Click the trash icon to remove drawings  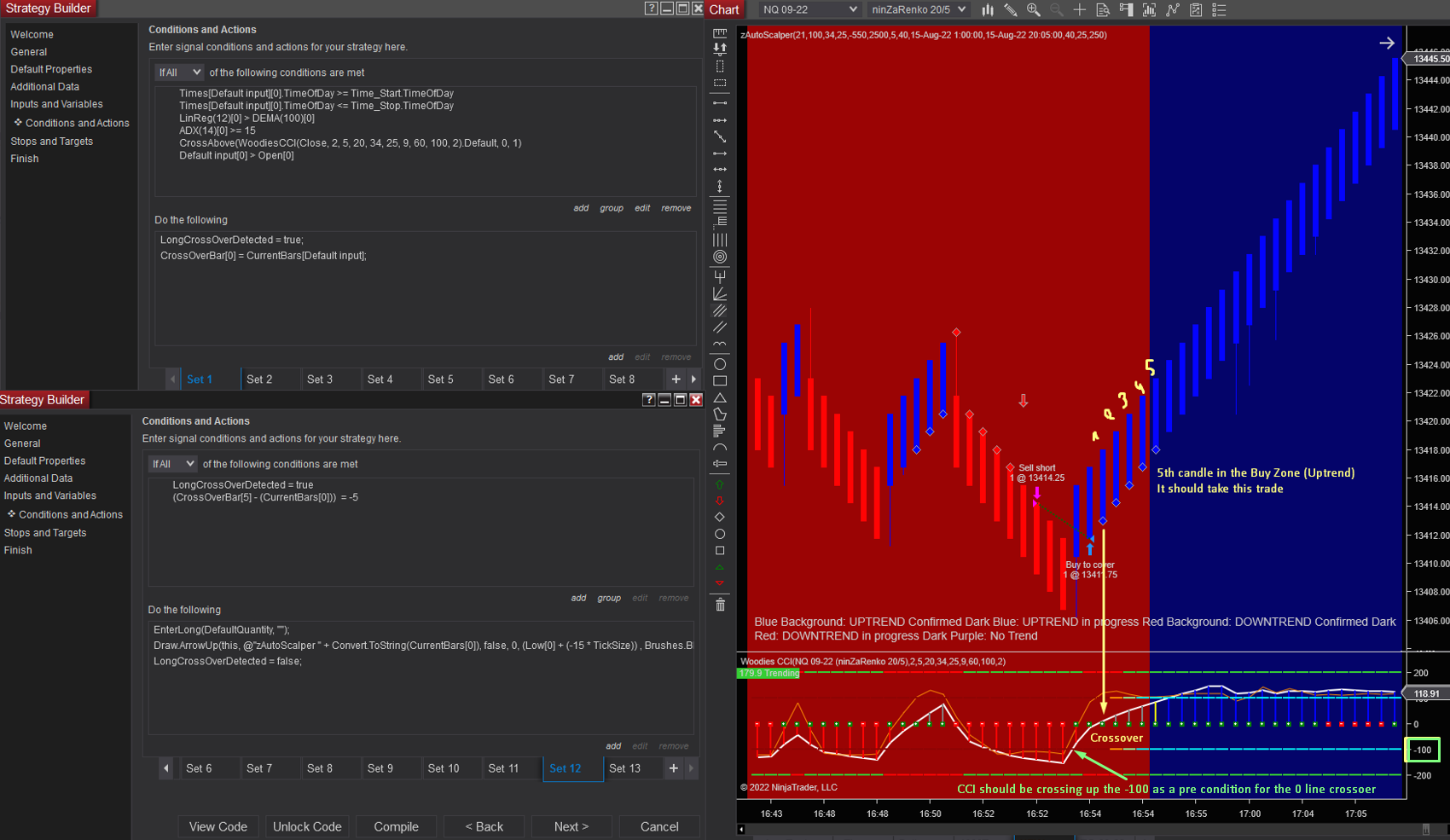(720, 605)
